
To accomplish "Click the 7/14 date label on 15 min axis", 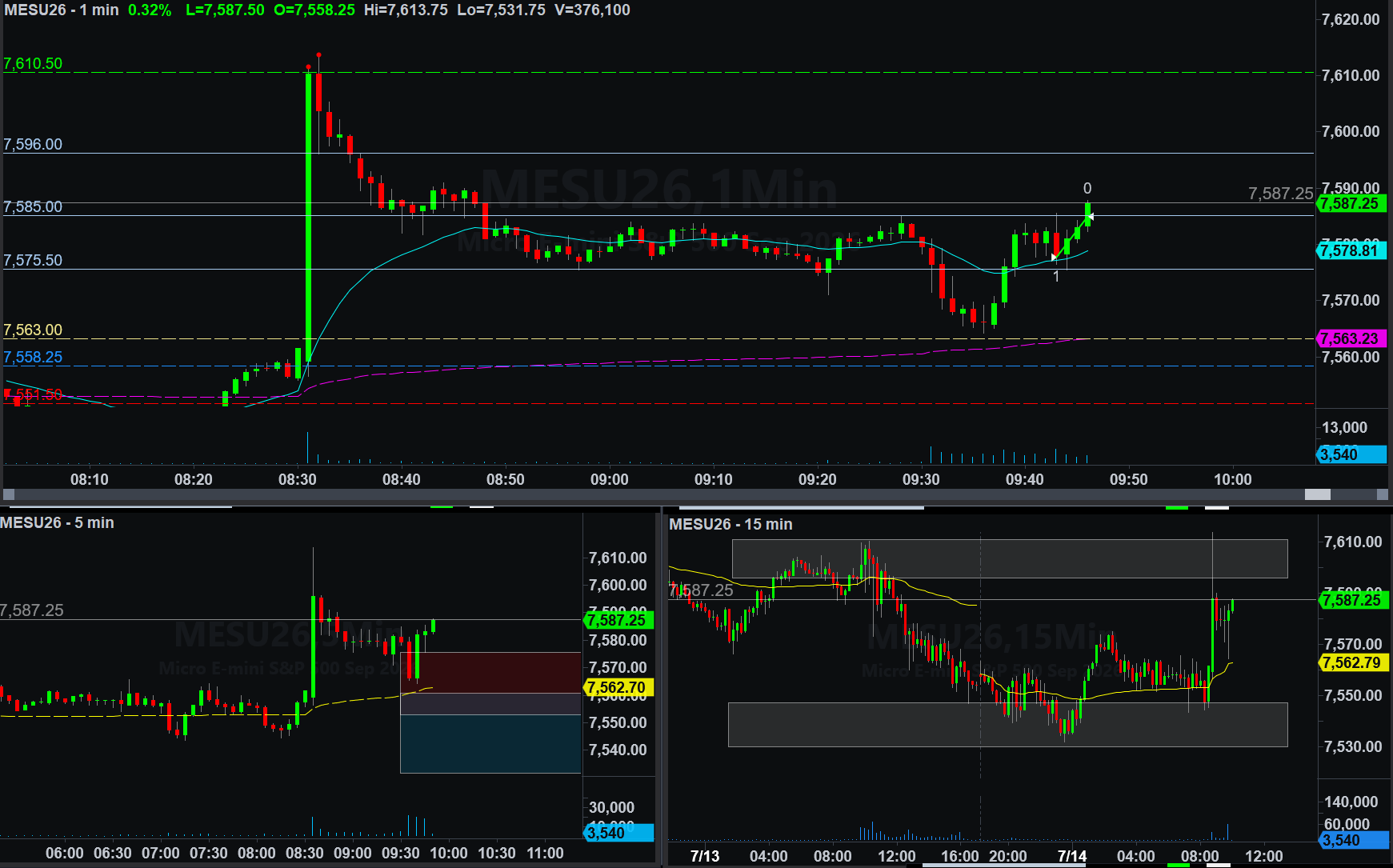I will click(1072, 857).
